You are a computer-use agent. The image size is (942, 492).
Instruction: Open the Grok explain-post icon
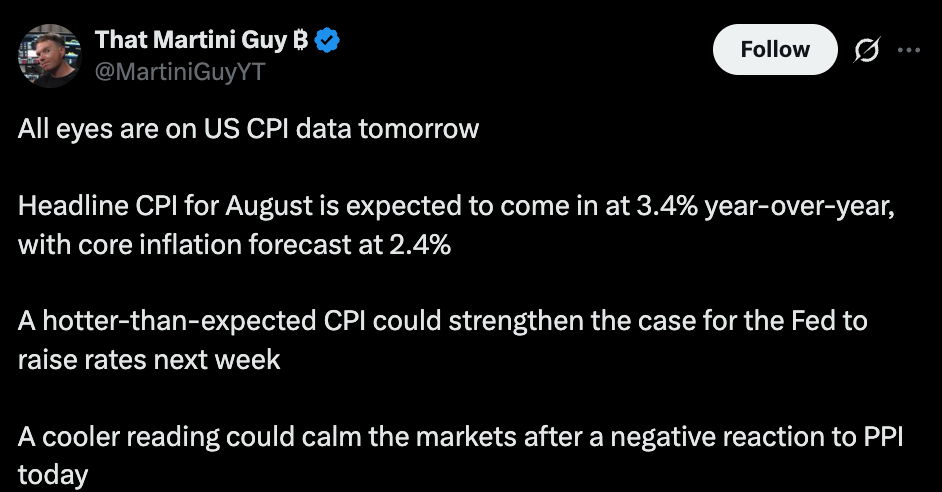coord(867,50)
